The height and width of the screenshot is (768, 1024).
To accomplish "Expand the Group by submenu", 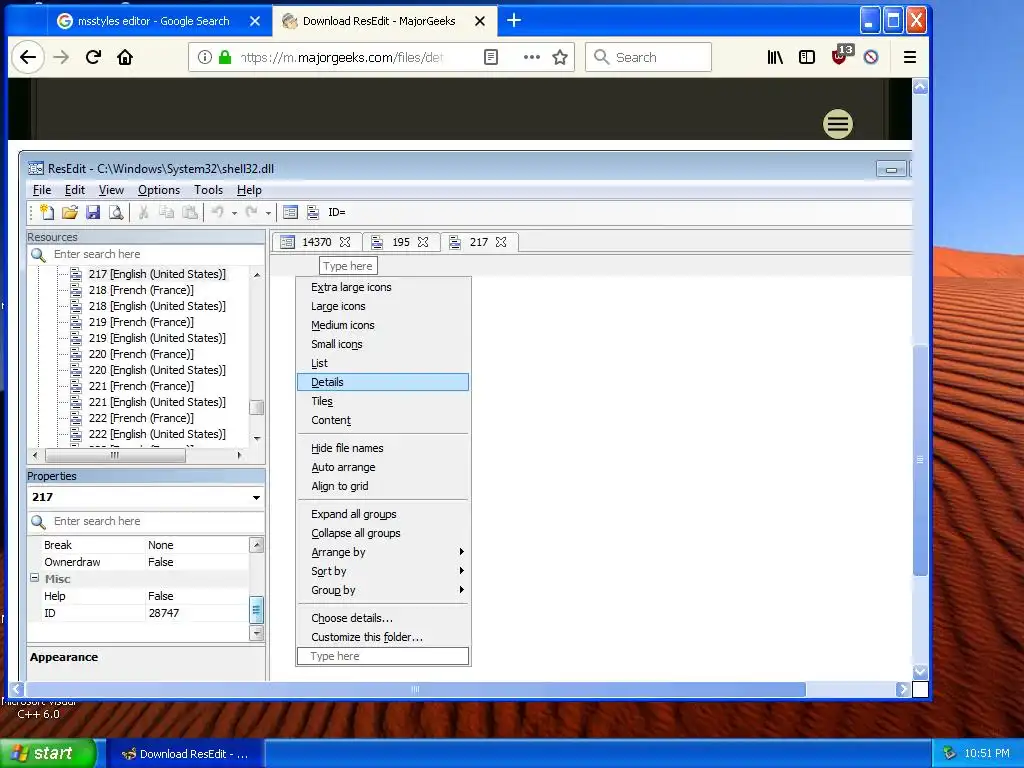I will (383, 590).
